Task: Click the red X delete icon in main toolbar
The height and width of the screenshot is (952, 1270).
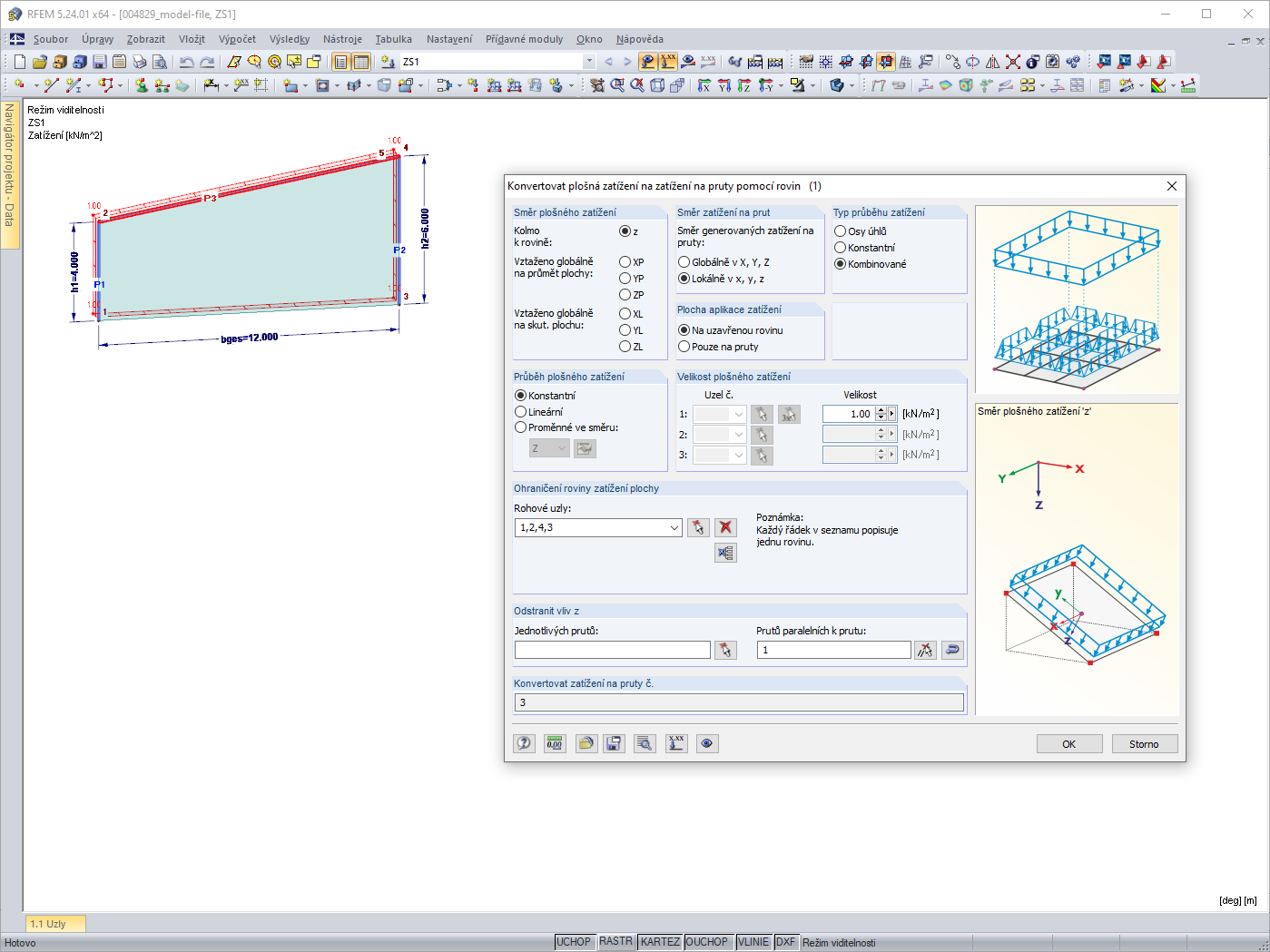Action: click(1013, 62)
